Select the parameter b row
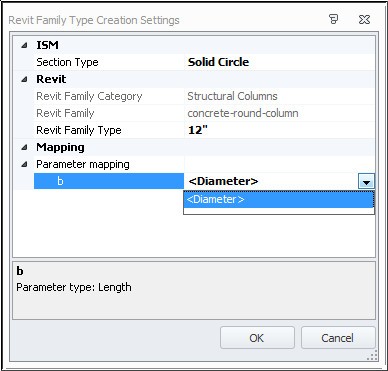388x371 pixels. 109,181
